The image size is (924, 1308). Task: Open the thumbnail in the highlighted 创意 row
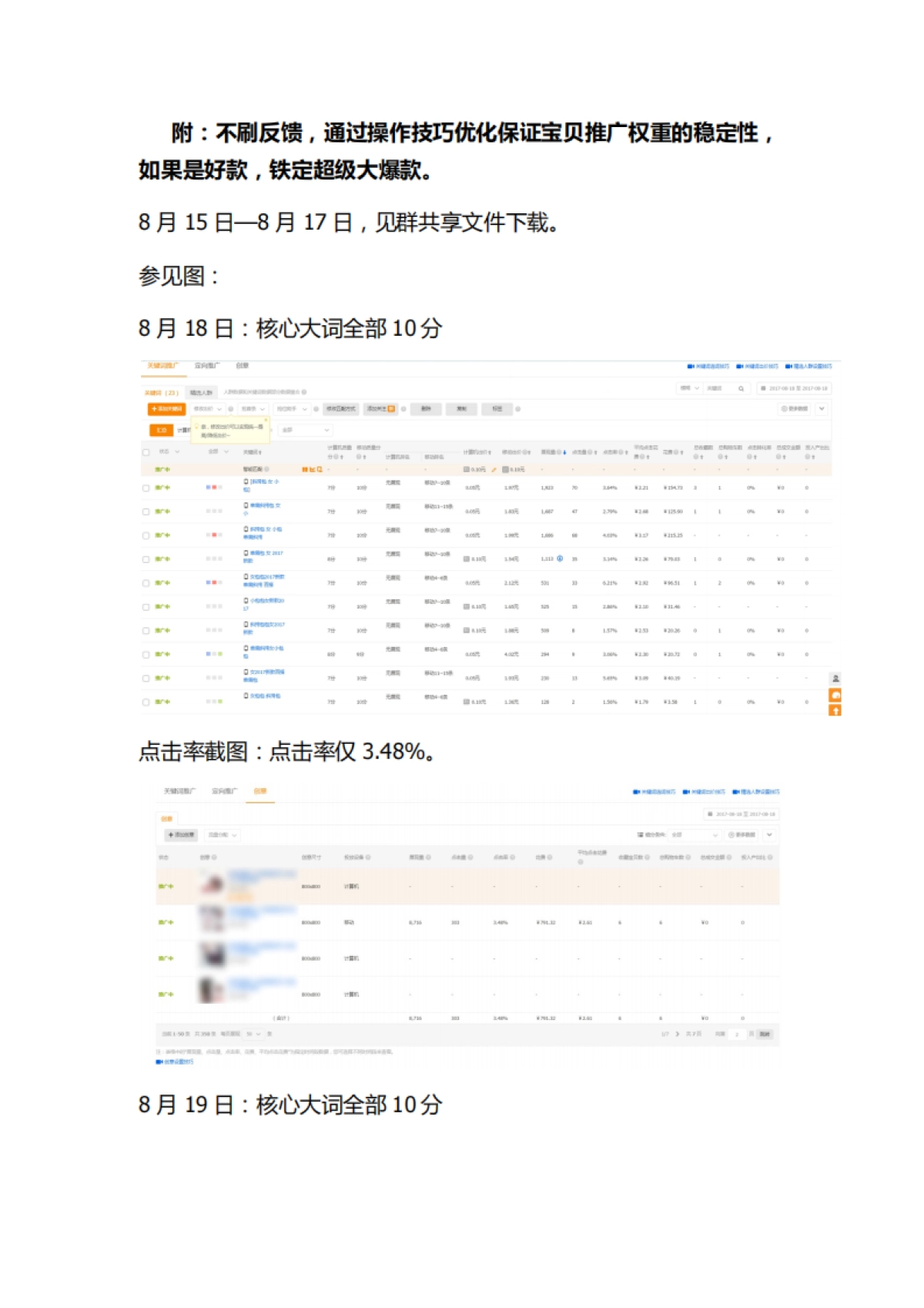[212, 885]
